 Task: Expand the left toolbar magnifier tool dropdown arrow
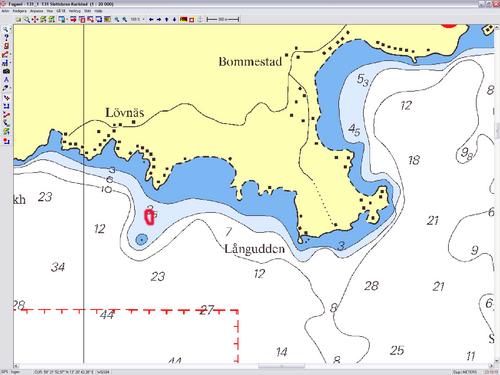(x=10, y=29)
